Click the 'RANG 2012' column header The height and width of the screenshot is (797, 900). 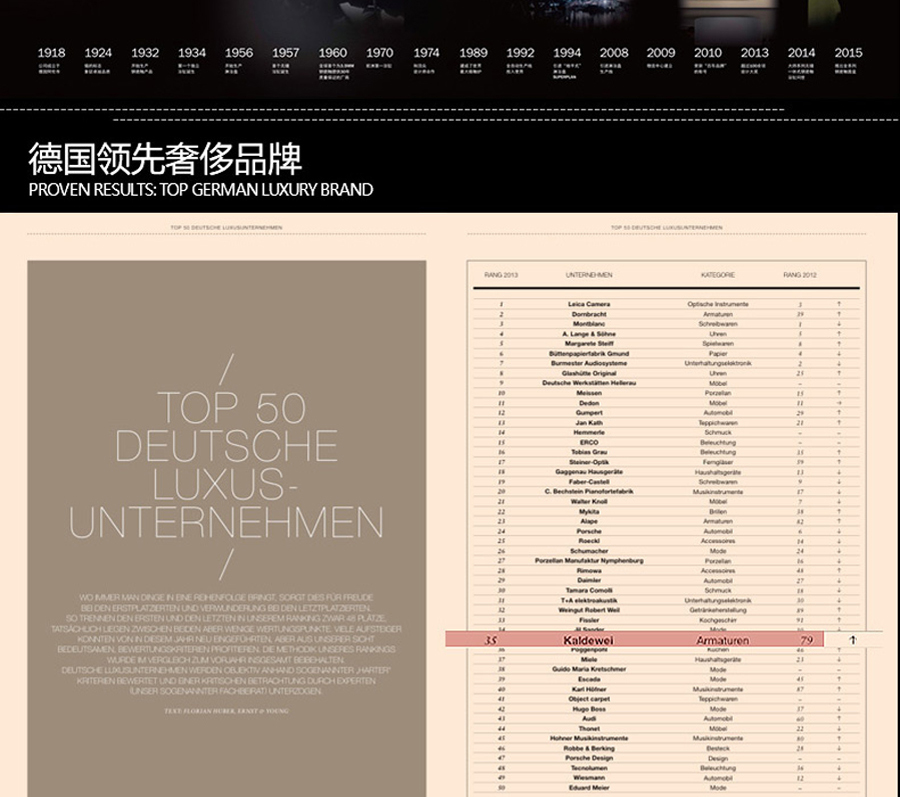point(800,275)
